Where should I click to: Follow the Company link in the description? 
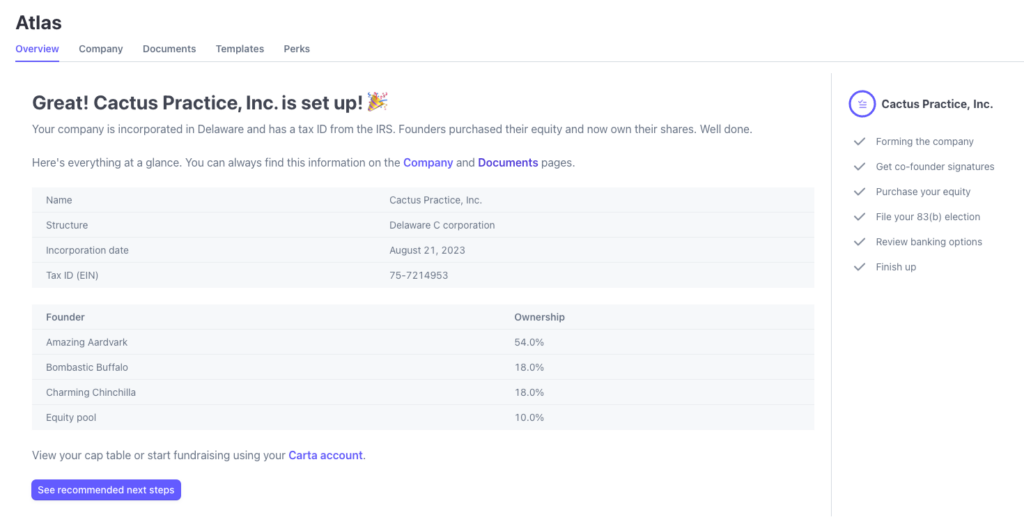(x=428, y=162)
